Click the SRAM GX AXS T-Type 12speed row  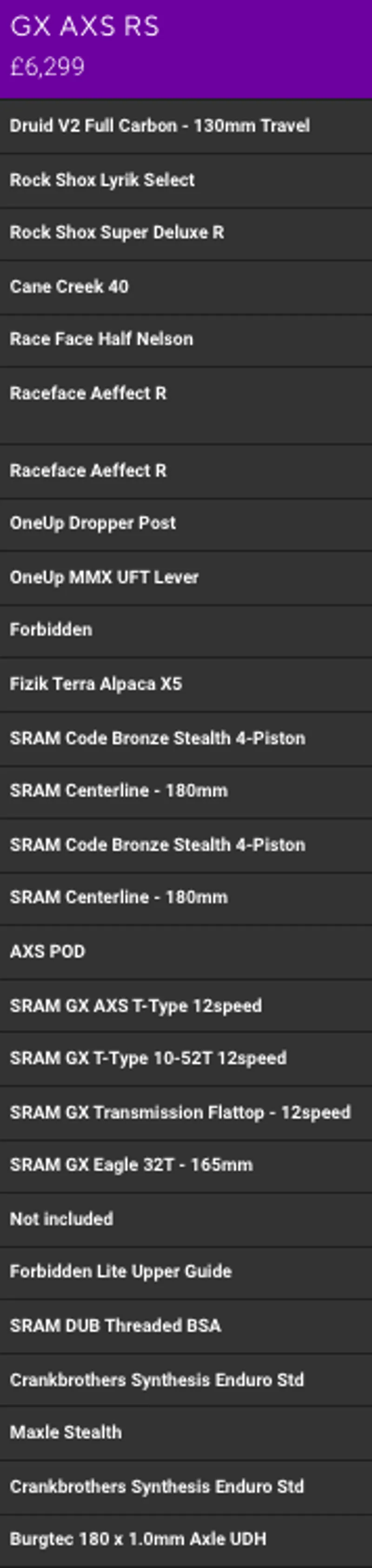136,1005
